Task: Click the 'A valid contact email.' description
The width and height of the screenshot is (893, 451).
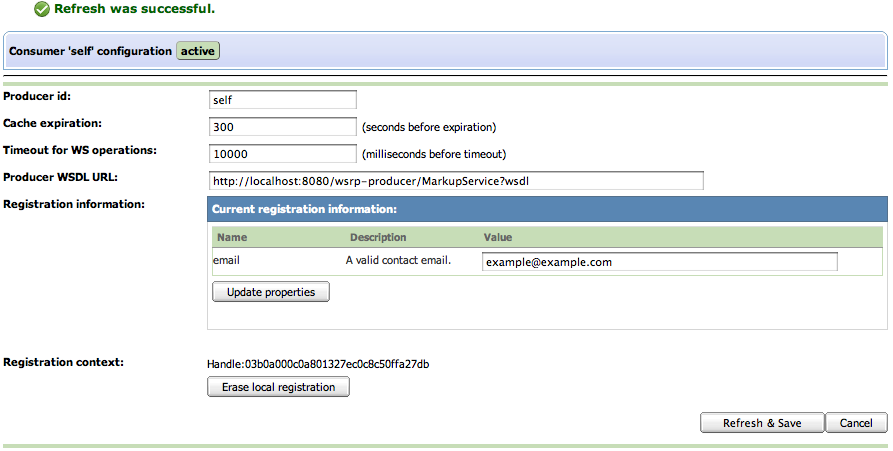Action: click(398, 261)
